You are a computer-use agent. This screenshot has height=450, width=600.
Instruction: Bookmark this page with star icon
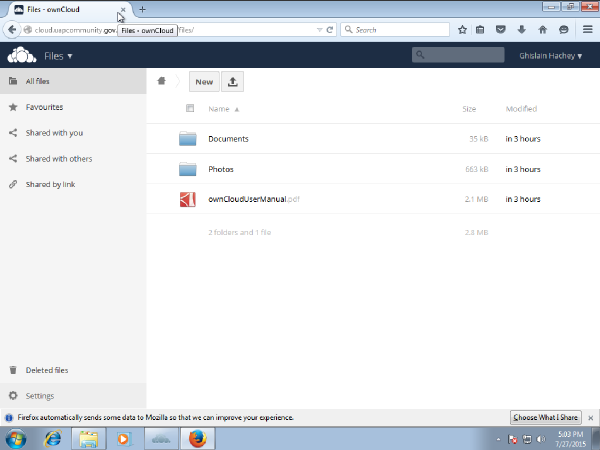click(462, 29)
